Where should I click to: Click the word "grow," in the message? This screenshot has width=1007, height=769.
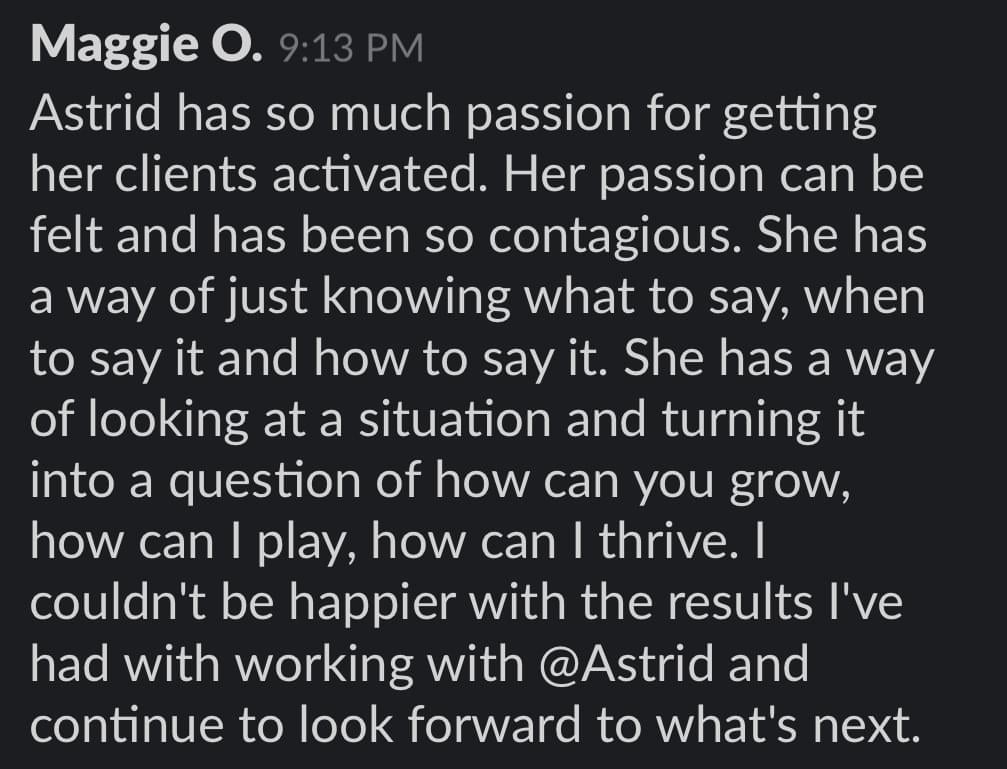pyautogui.click(x=790, y=482)
